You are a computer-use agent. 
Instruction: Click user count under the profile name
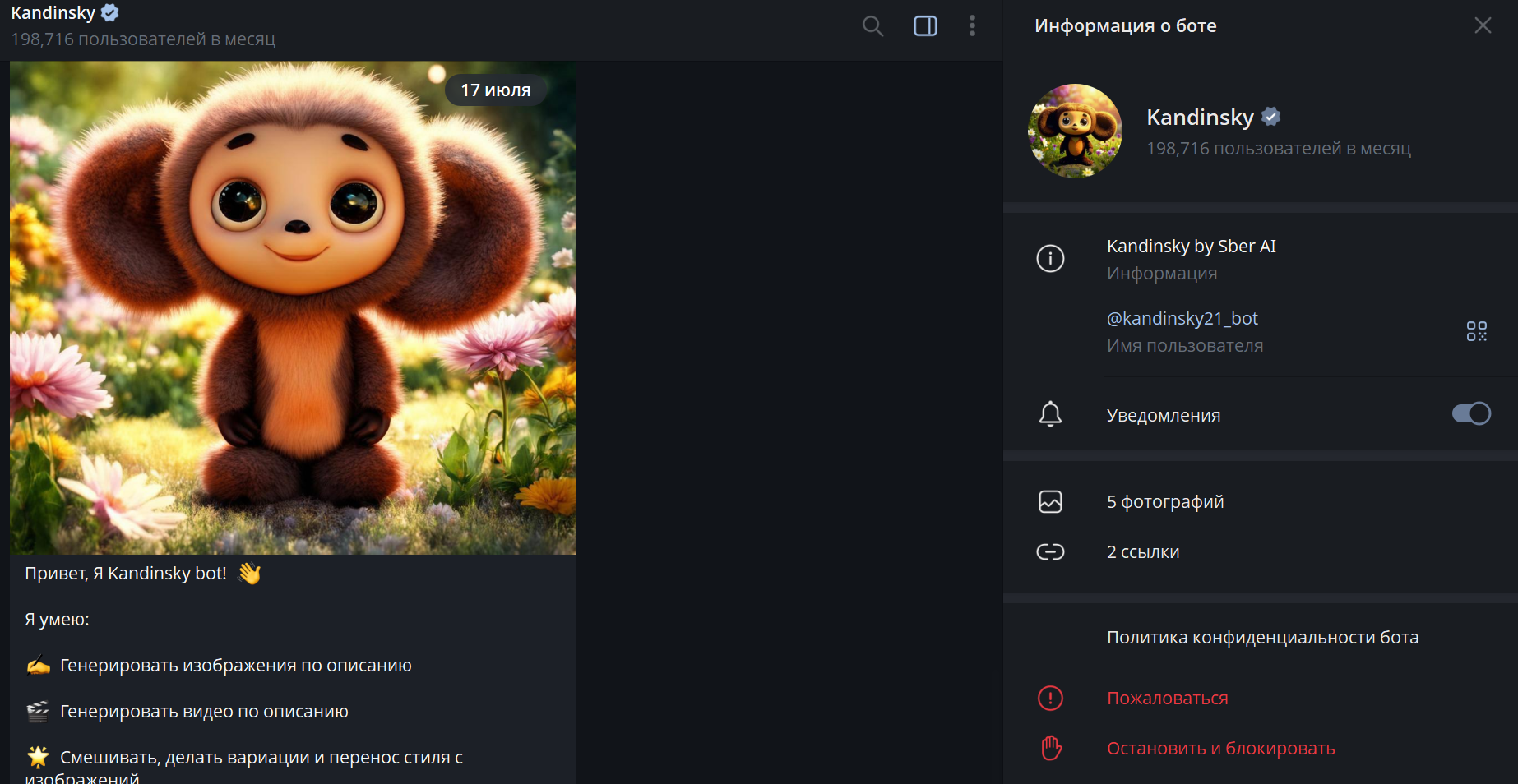1278,149
